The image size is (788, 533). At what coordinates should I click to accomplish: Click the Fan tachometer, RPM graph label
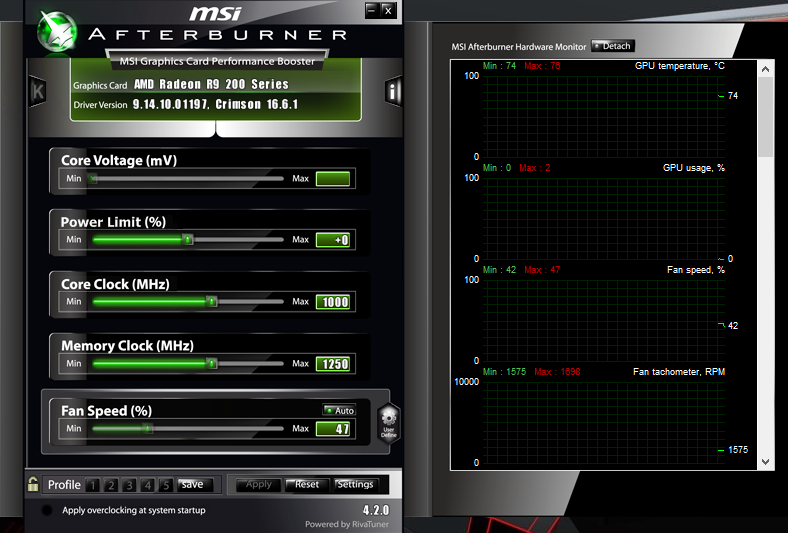pyautogui.click(x=679, y=372)
